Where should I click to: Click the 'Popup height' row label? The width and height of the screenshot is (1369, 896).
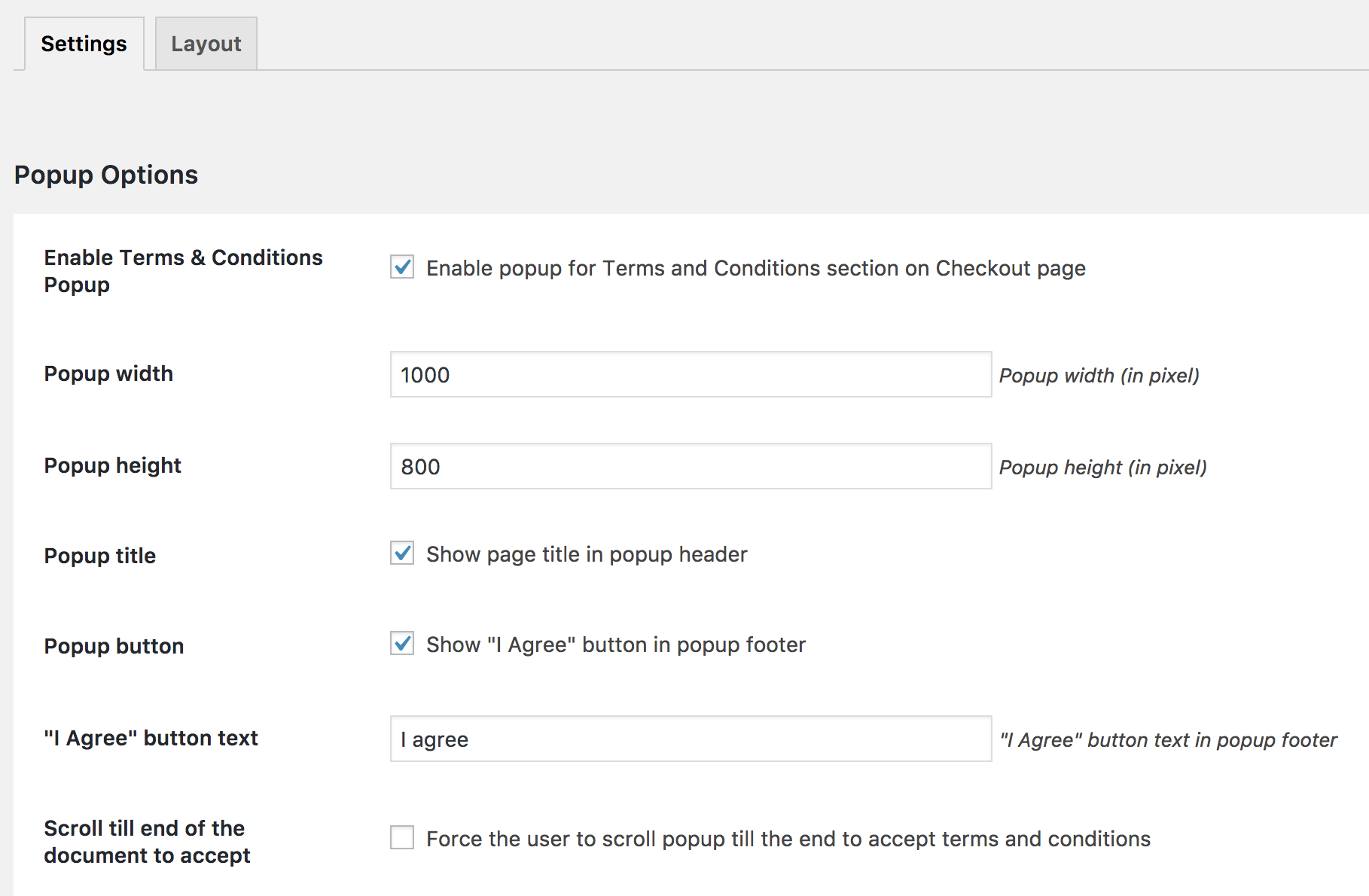[x=113, y=465]
